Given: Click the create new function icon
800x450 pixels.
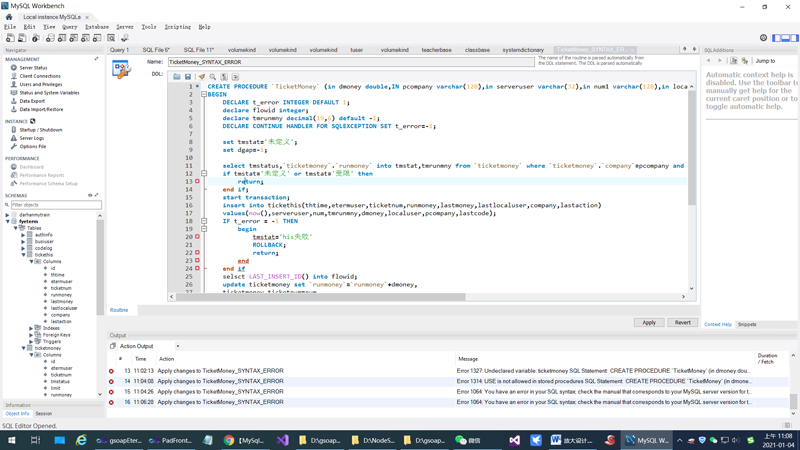Looking at the screenshot, I should click(x=97, y=38).
